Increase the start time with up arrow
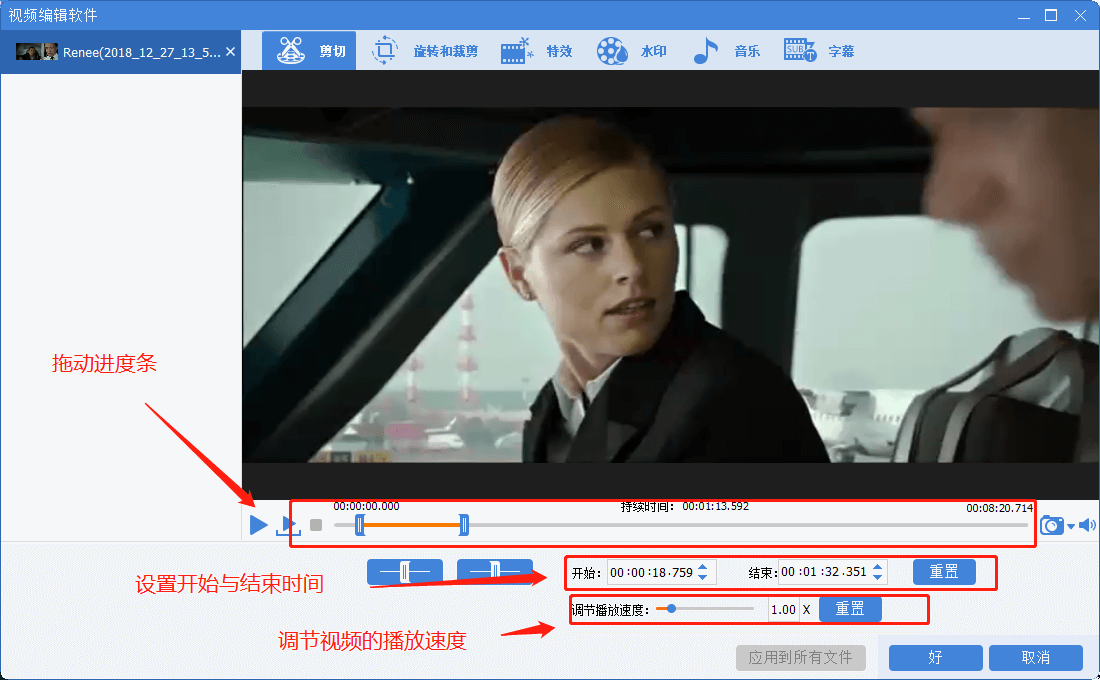The width and height of the screenshot is (1100, 680). click(703, 567)
